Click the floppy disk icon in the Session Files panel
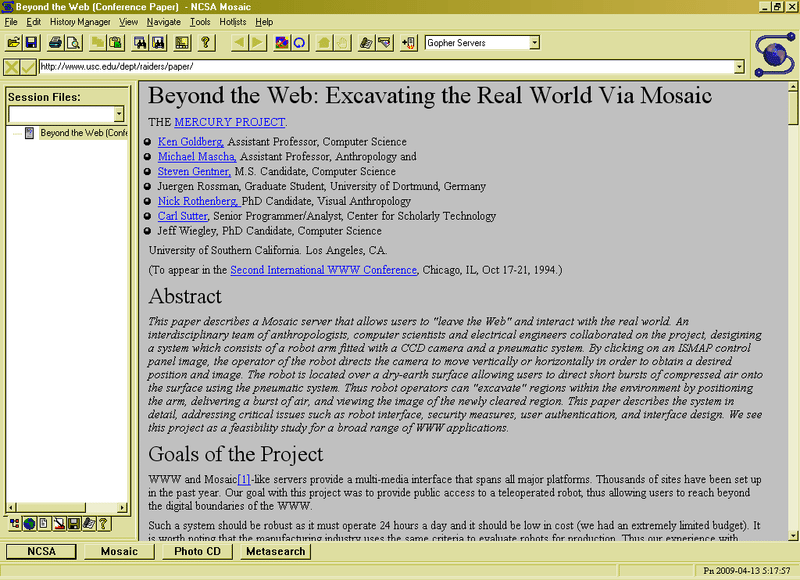This screenshot has width=800, height=580. tap(73, 523)
